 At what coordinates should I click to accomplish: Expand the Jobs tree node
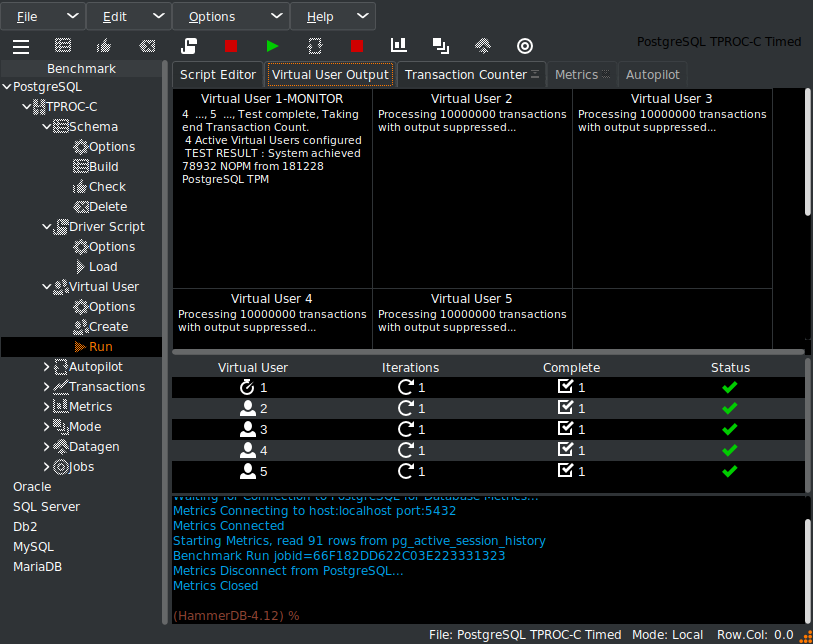click(47, 467)
